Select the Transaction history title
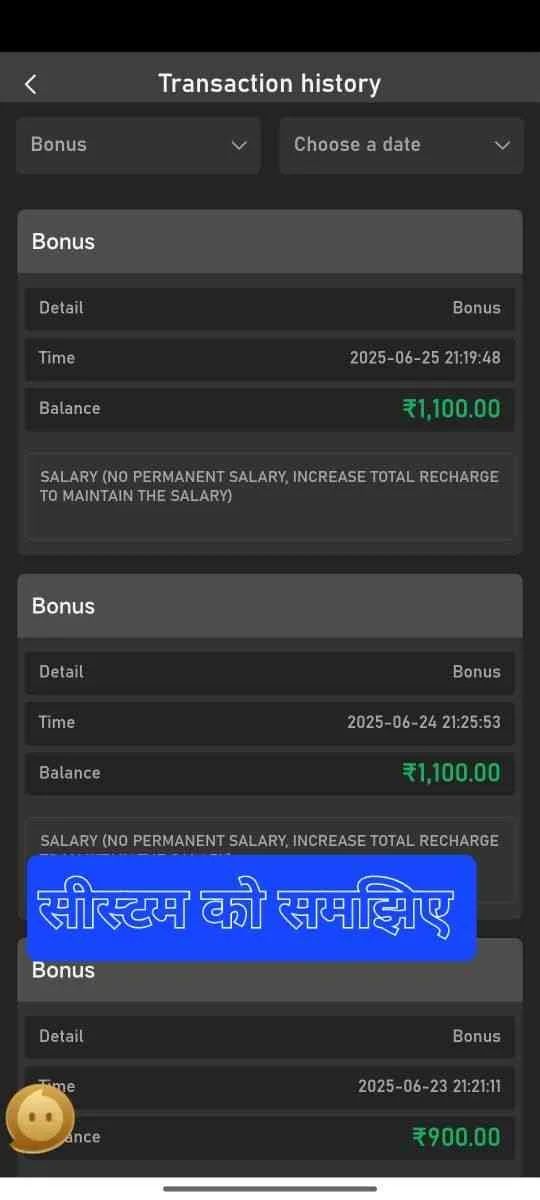540x1200 pixels. [x=269, y=83]
